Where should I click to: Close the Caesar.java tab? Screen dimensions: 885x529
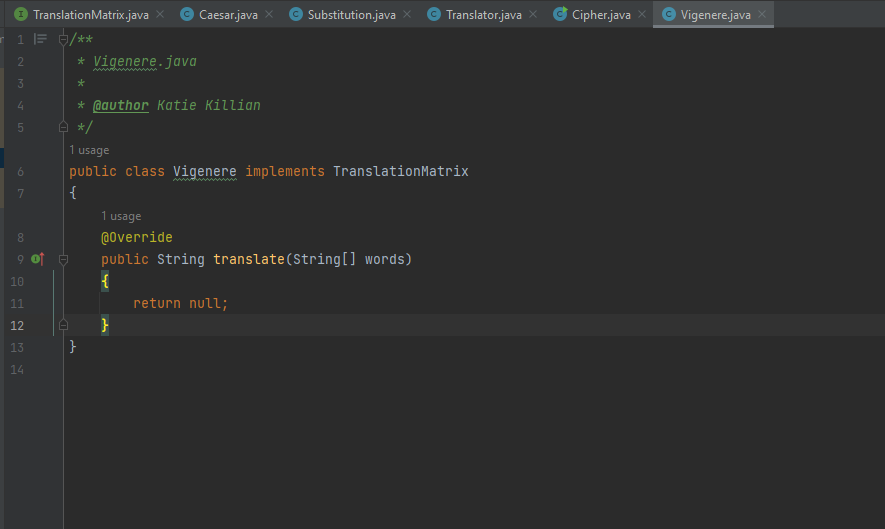pos(269,14)
